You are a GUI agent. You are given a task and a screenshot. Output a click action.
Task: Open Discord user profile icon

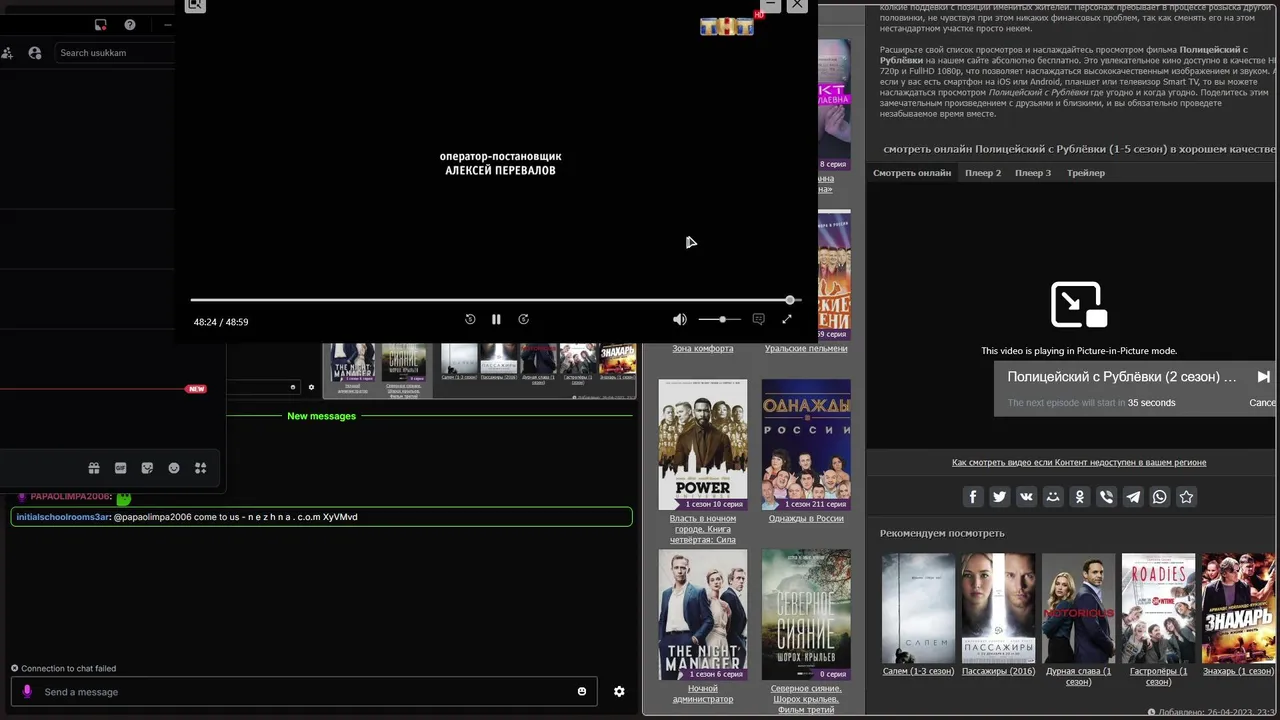click(35, 53)
